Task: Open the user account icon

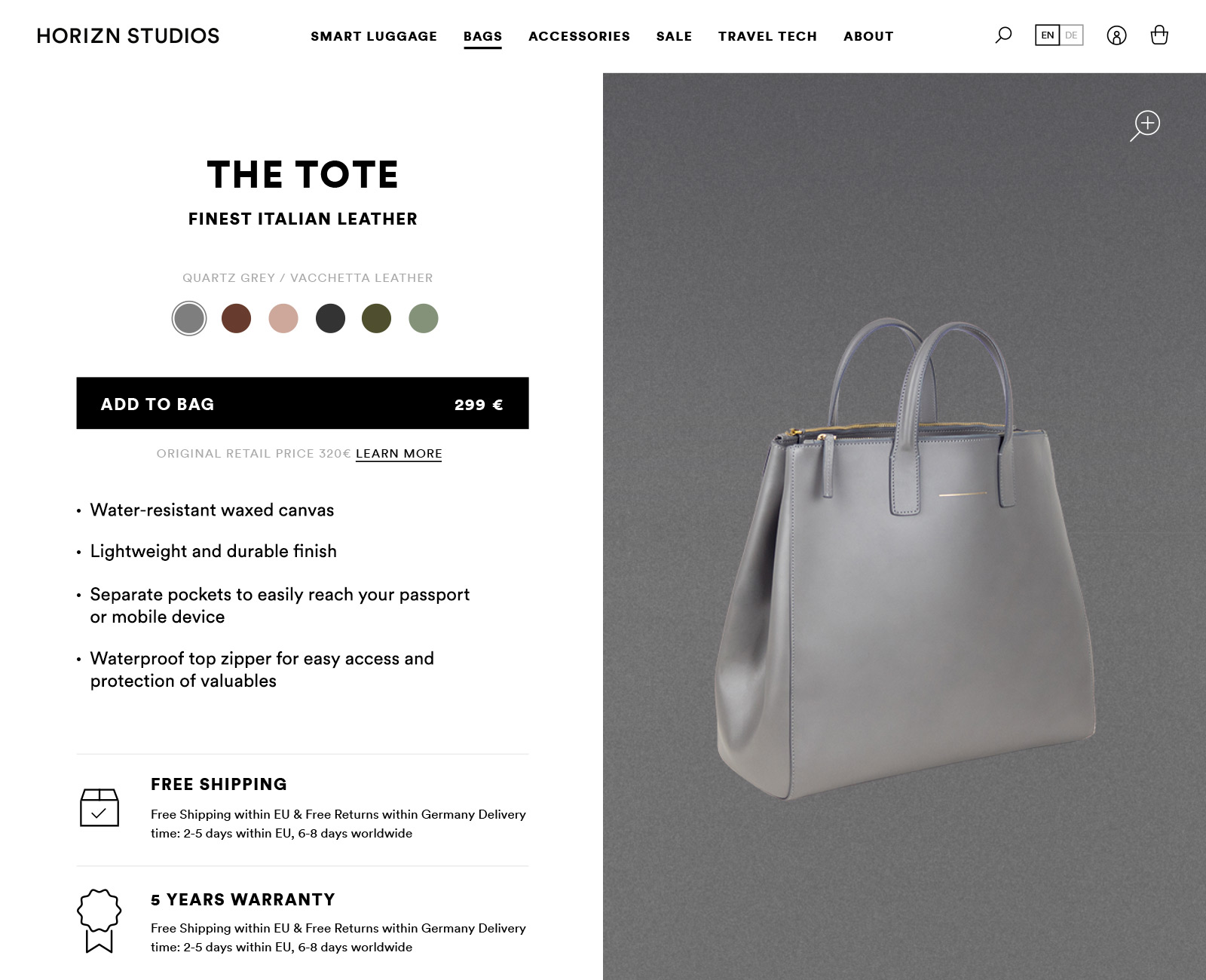Action: (x=1116, y=35)
